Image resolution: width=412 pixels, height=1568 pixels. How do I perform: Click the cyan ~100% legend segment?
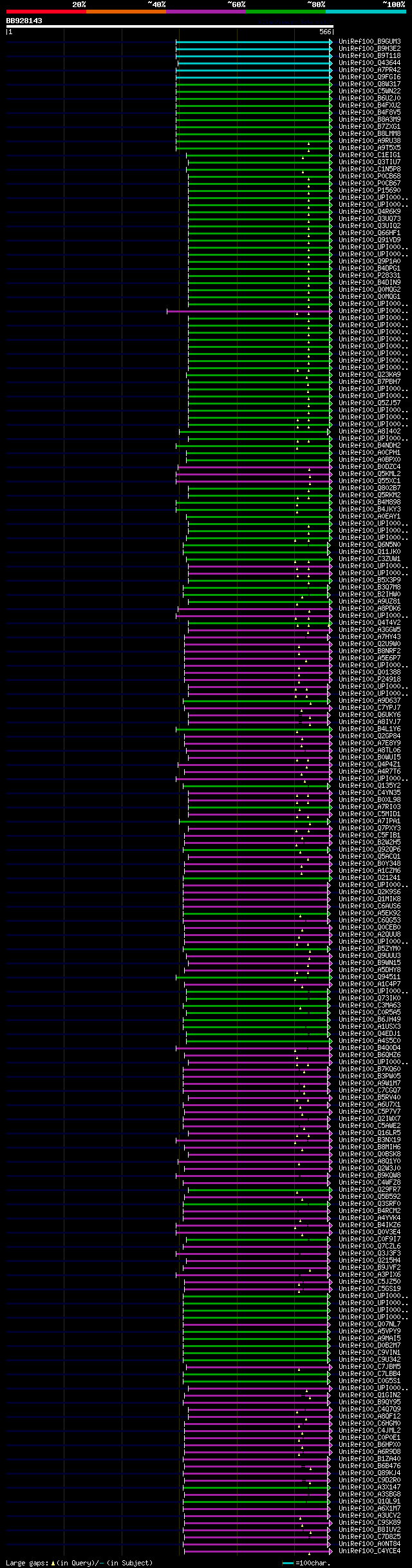click(365, 12)
